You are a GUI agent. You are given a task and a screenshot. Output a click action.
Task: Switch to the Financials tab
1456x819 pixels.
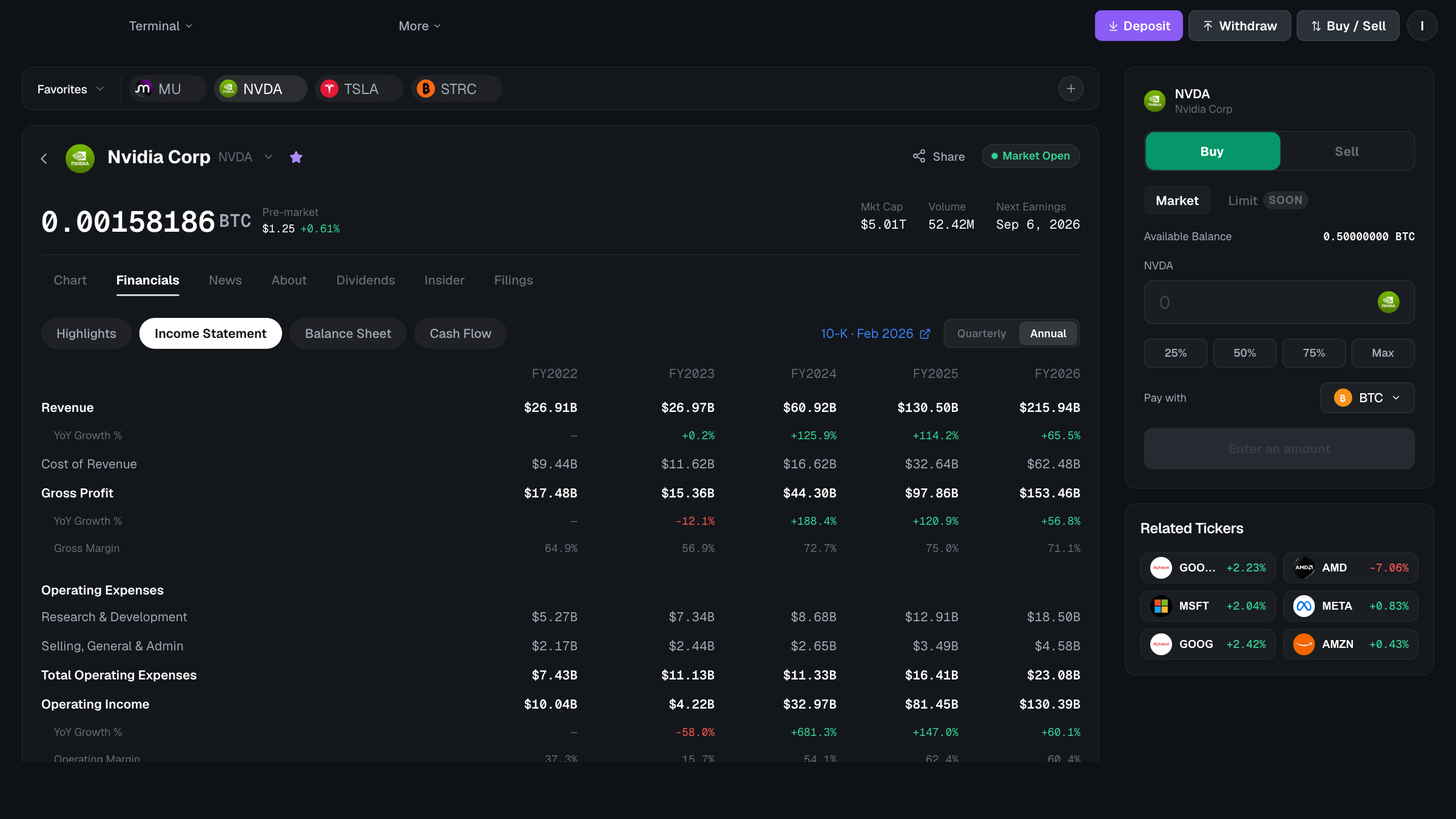click(x=147, y=280)
